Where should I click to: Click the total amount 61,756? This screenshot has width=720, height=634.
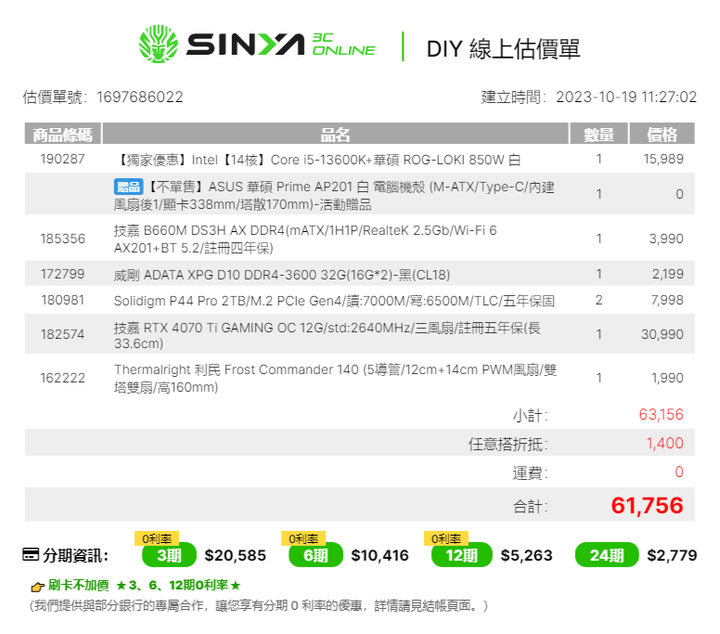click(647, 505)
